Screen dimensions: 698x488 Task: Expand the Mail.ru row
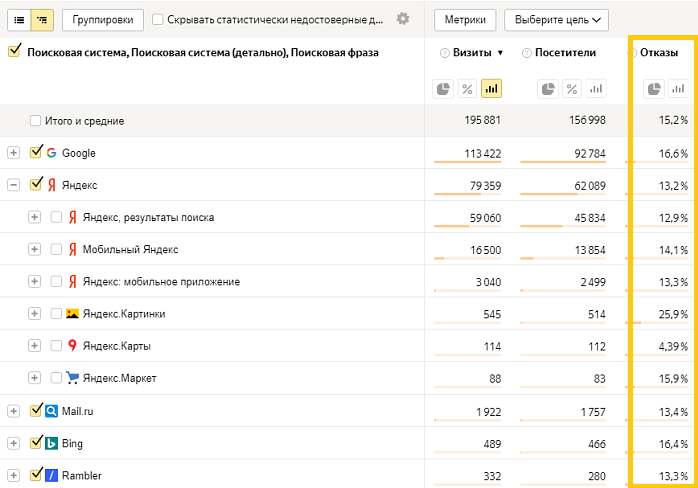[14, 411]
